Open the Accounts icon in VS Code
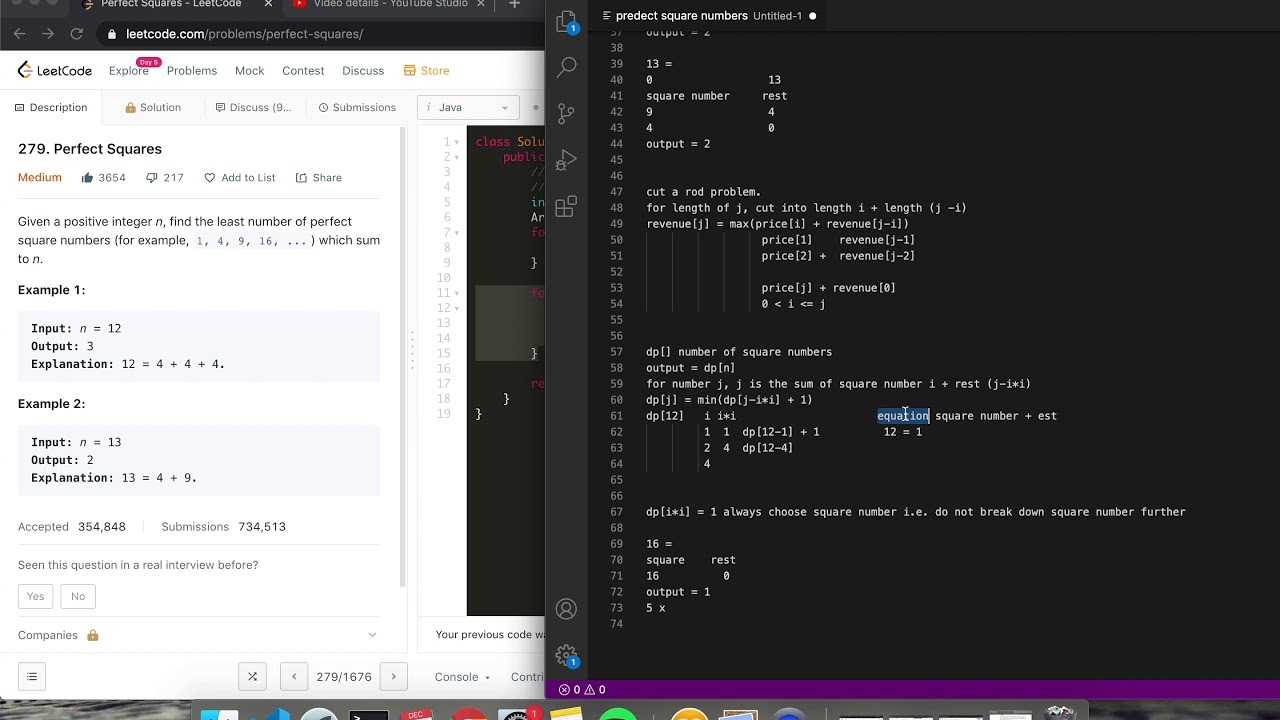Viewport: 1280px width, 720px height. coord(566,609)
